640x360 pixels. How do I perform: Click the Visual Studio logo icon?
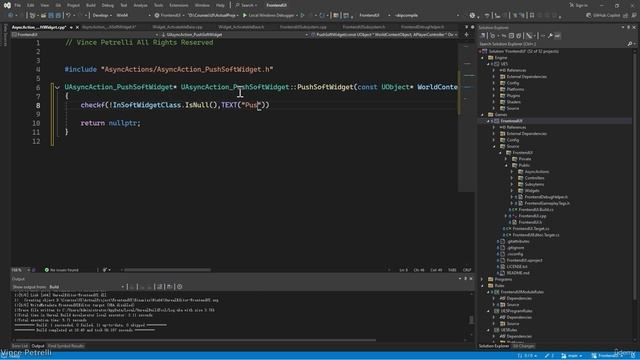(7, 5)
